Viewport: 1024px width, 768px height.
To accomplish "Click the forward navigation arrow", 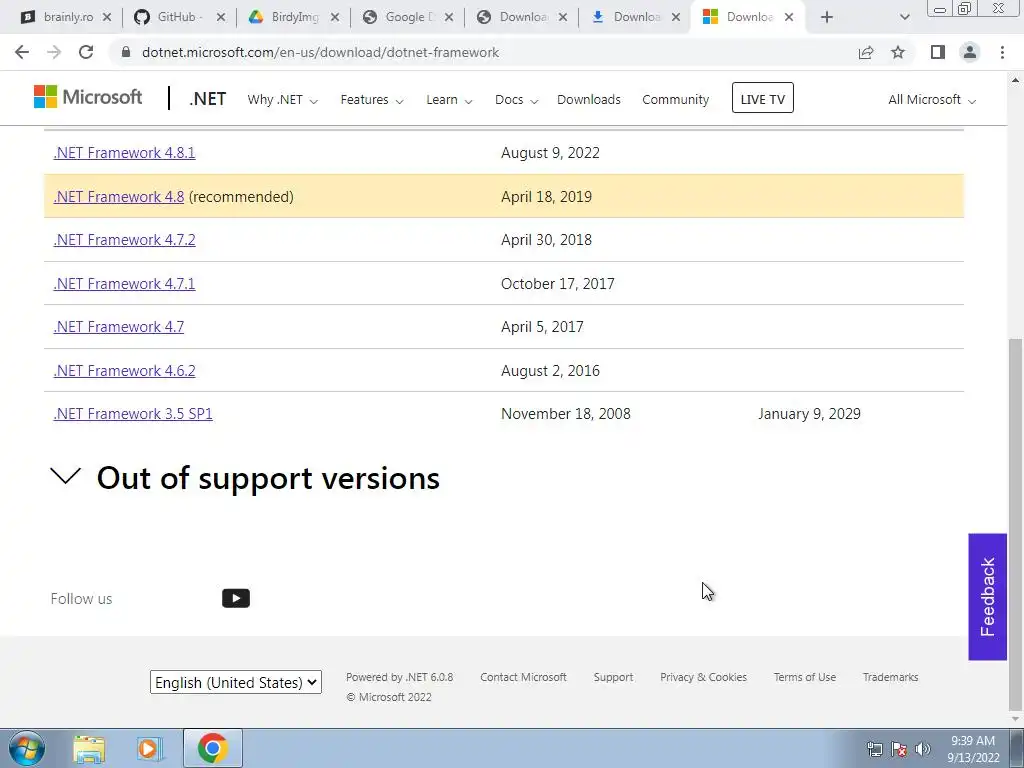I will point(54,52).
